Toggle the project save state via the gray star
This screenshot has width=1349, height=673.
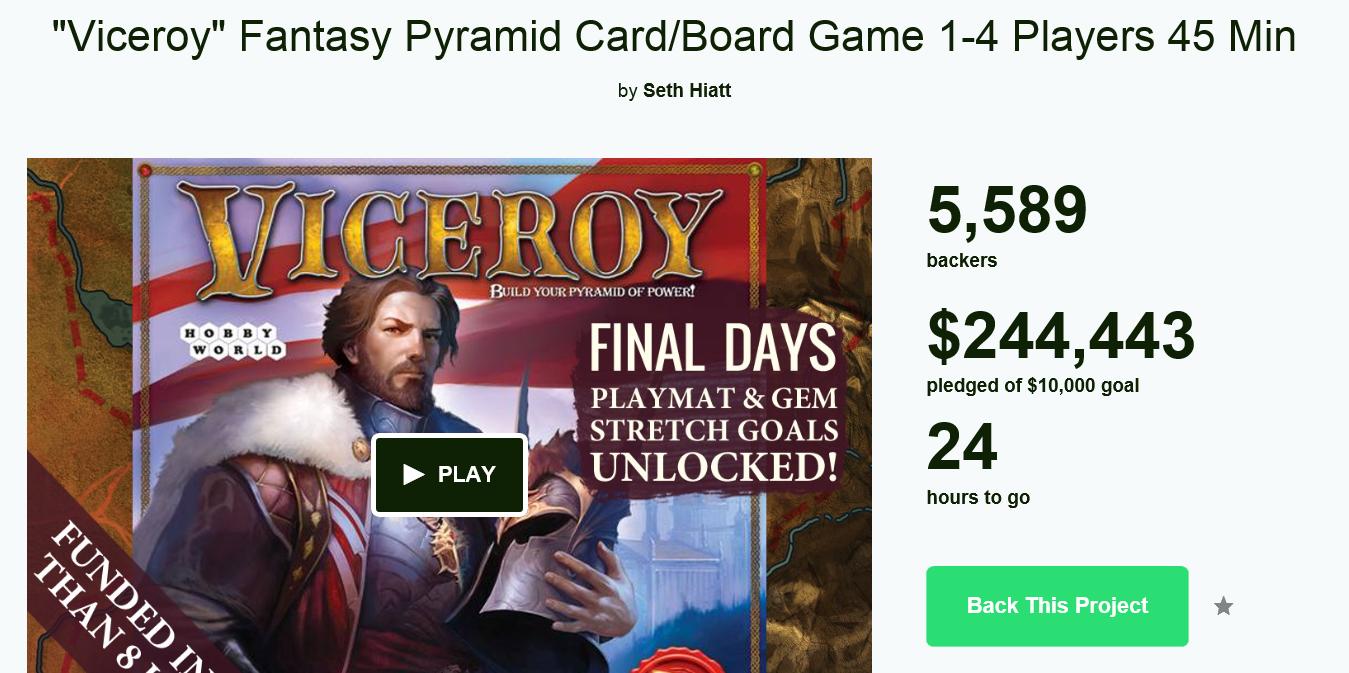pos(1223,606)
